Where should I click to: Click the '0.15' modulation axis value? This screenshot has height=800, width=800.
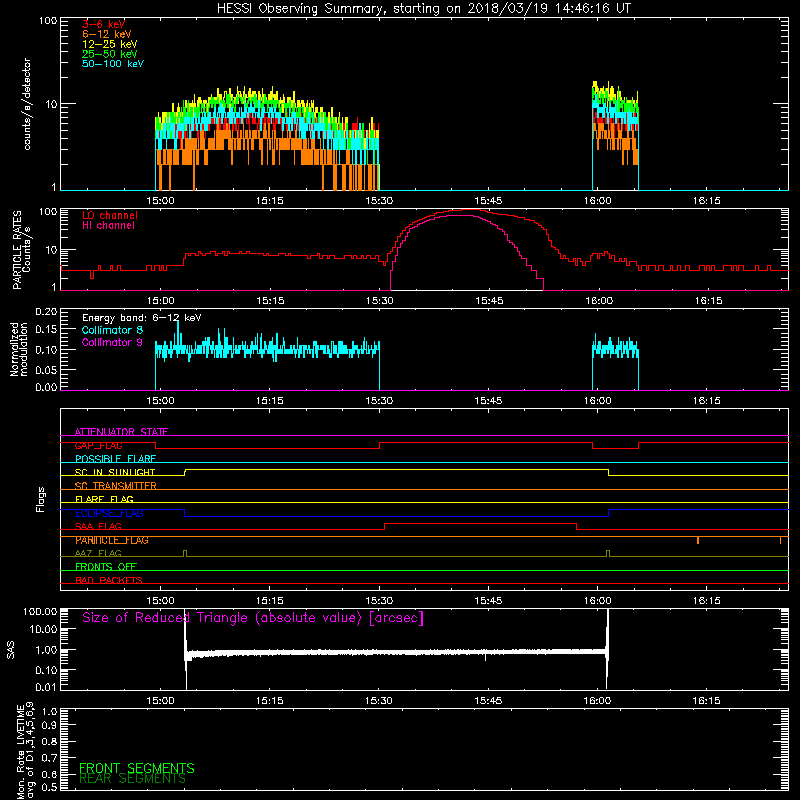point(46,330)
